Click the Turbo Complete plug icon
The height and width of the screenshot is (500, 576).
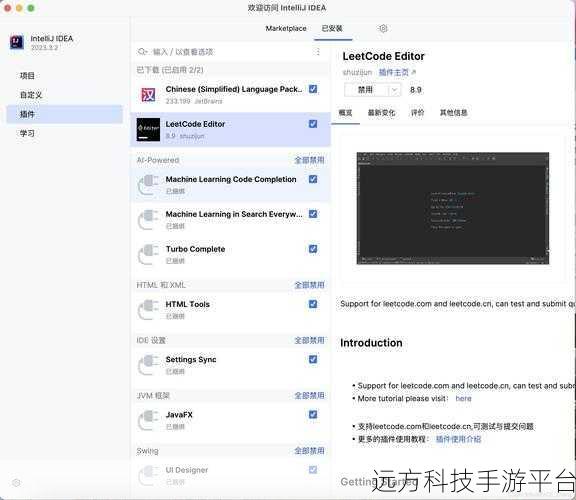pyautogui.click(x=148, y=254)
